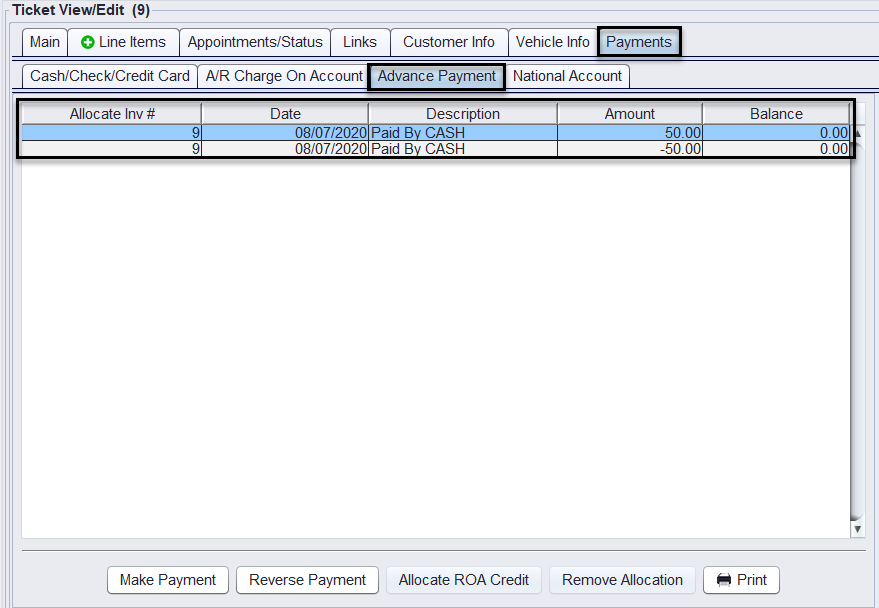The image size is (879, 608).
Task: Click the green plus icon on Line Items tab
Action: (87, 43)
